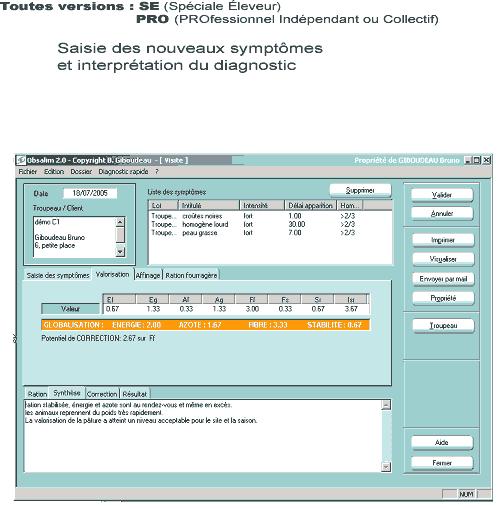This screenshot has width=500, height=510.
Task: Open the Fichier menu
Action: tap(28, 172)
